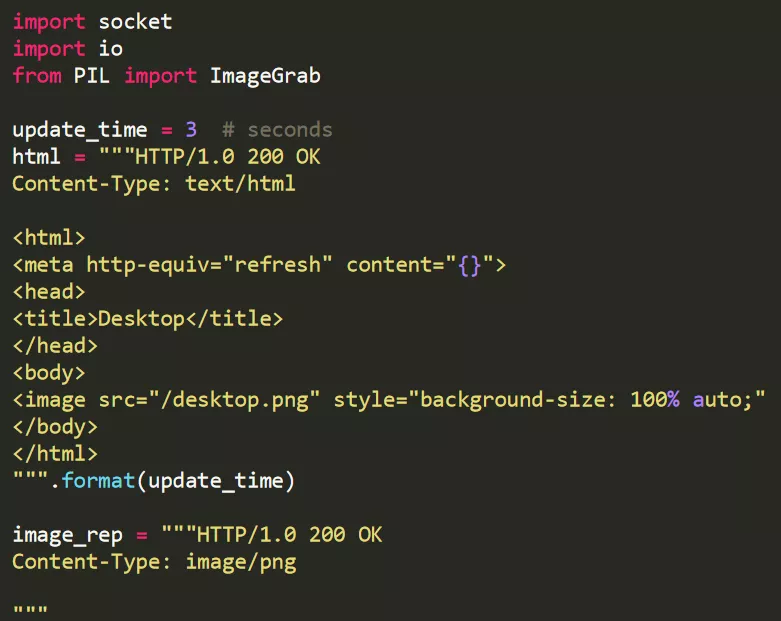Image resolution: width=781 pixels, height=621 pixels.
Task: Click 'background-size' style property
Action: tap(512, 400)
